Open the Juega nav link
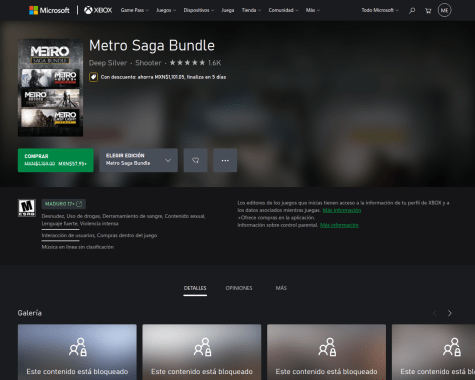Image resolution: width=475 pixels, height=380 pixels. pos(228,10)
